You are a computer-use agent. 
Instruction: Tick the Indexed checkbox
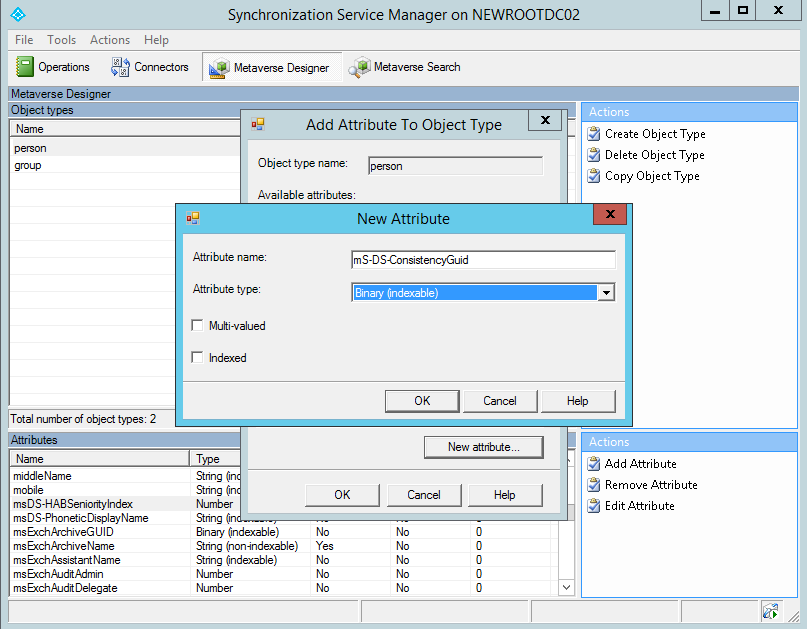pyautogui.click(x=197, y=357)
